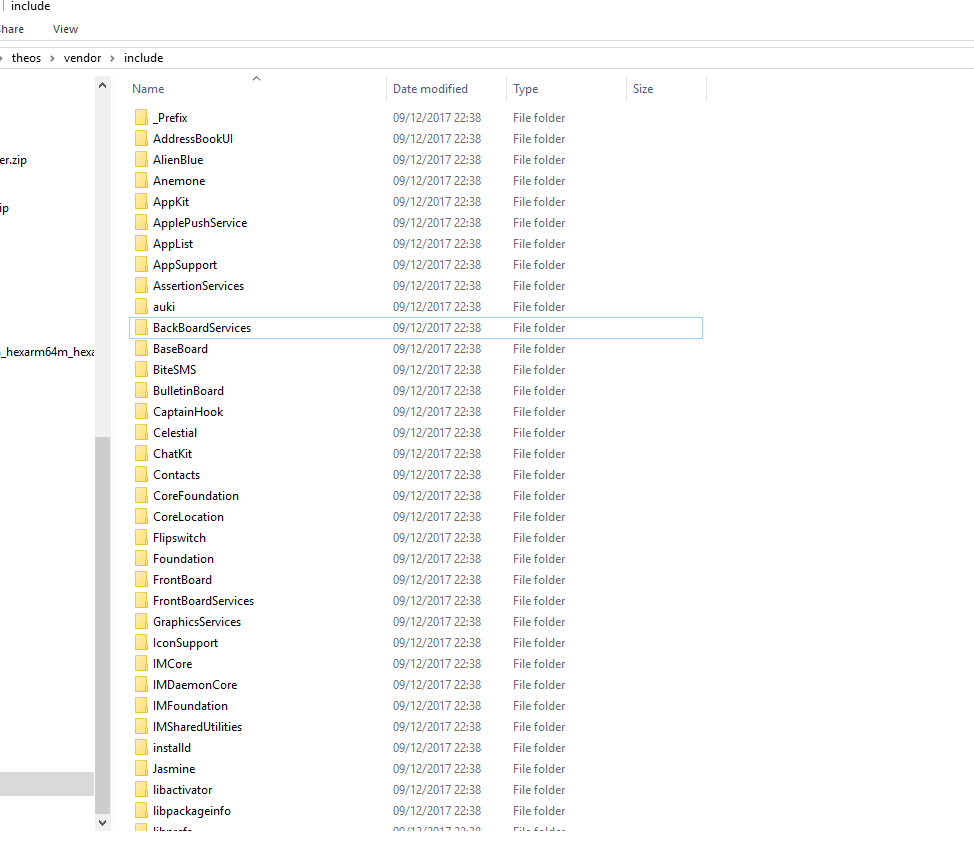The width and height of the screenshot is (974, 853).
Task: Select the BackBoardServices folder icon
Action: (x=142, y=327)
